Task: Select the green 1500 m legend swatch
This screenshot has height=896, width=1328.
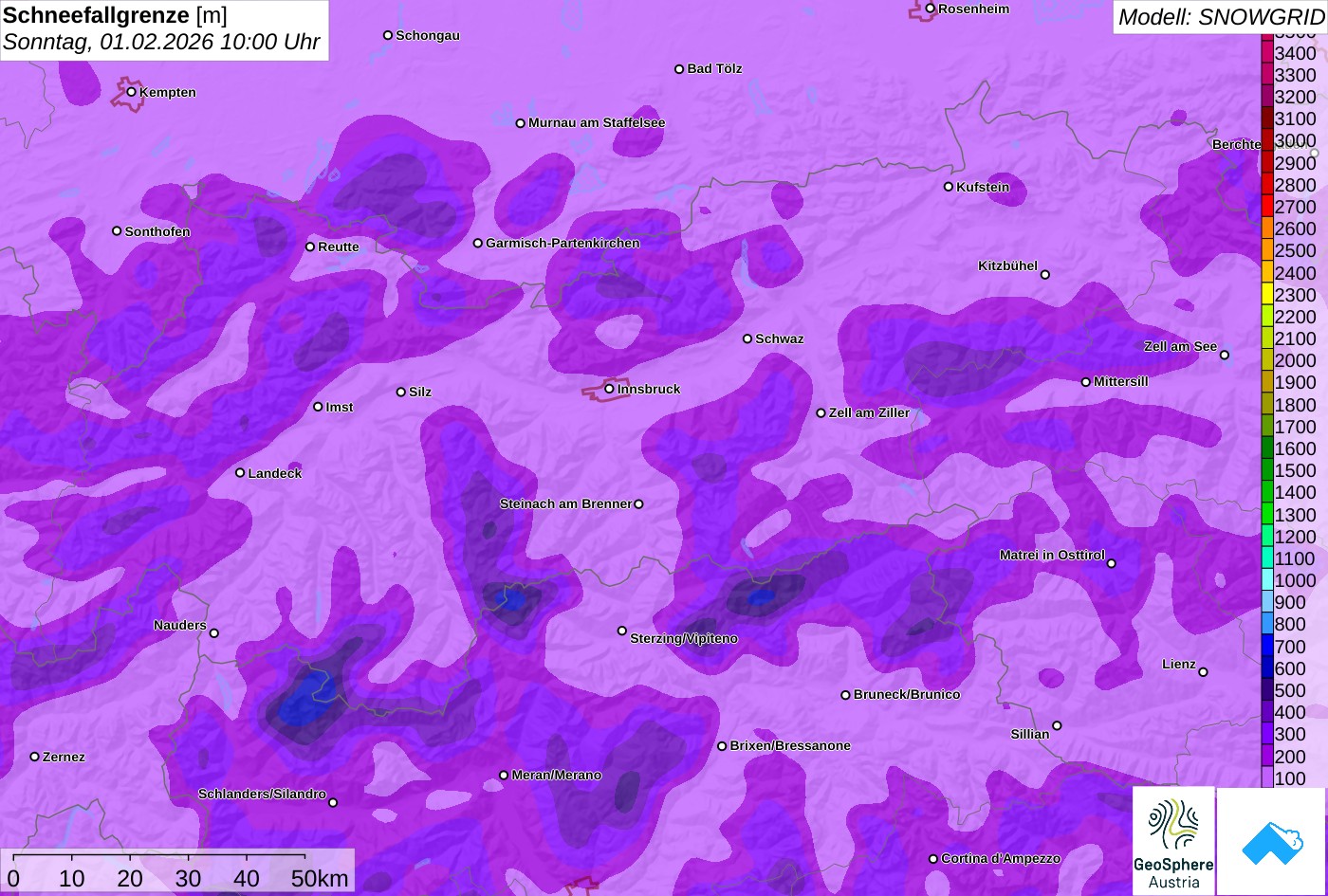Action: coord(1267,469)
